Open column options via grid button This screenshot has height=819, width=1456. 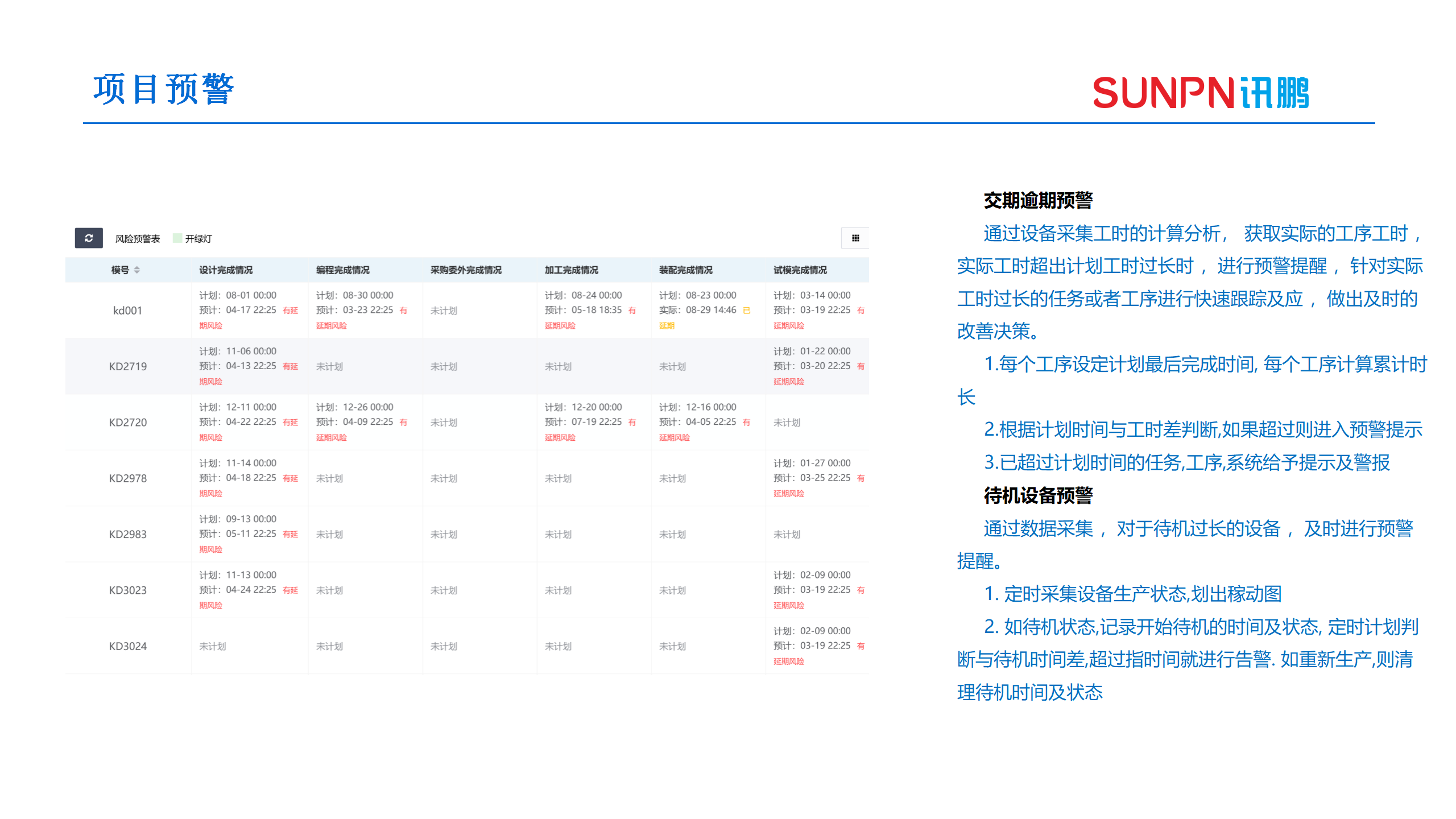tap(855, 238)
